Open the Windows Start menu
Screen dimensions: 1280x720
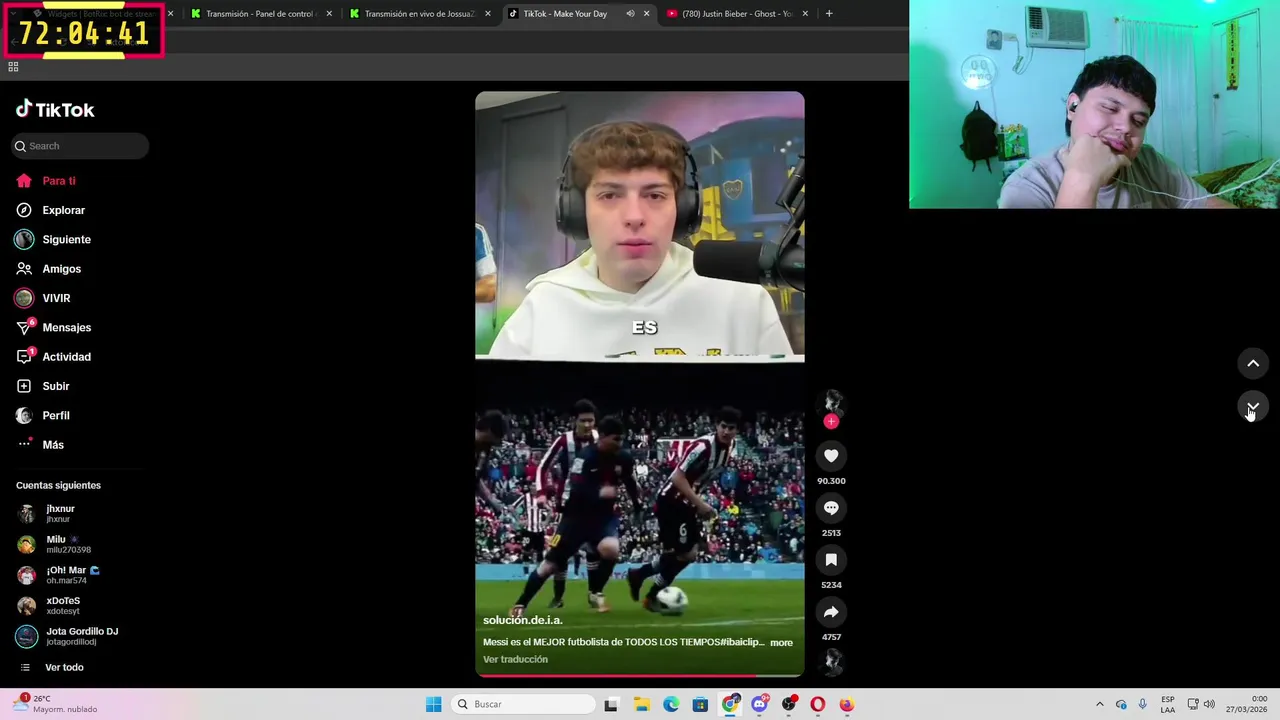pos(433,704)
